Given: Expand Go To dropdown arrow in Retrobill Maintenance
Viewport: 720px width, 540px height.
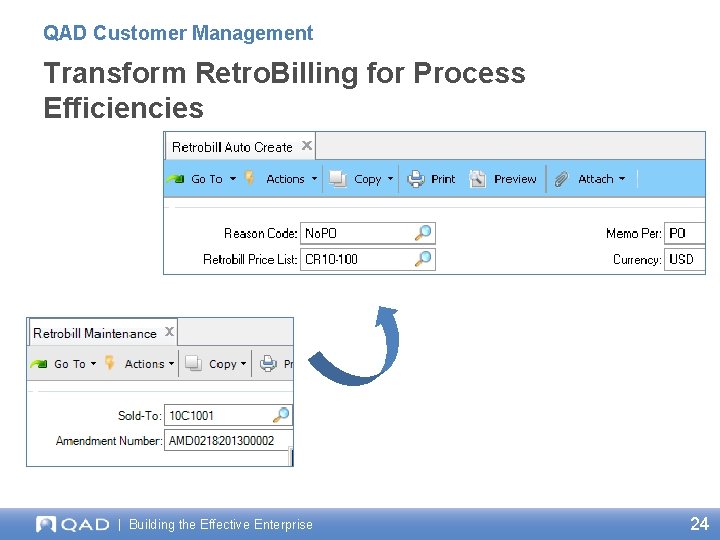Looking at the screenshot, I should click(93, 364).
